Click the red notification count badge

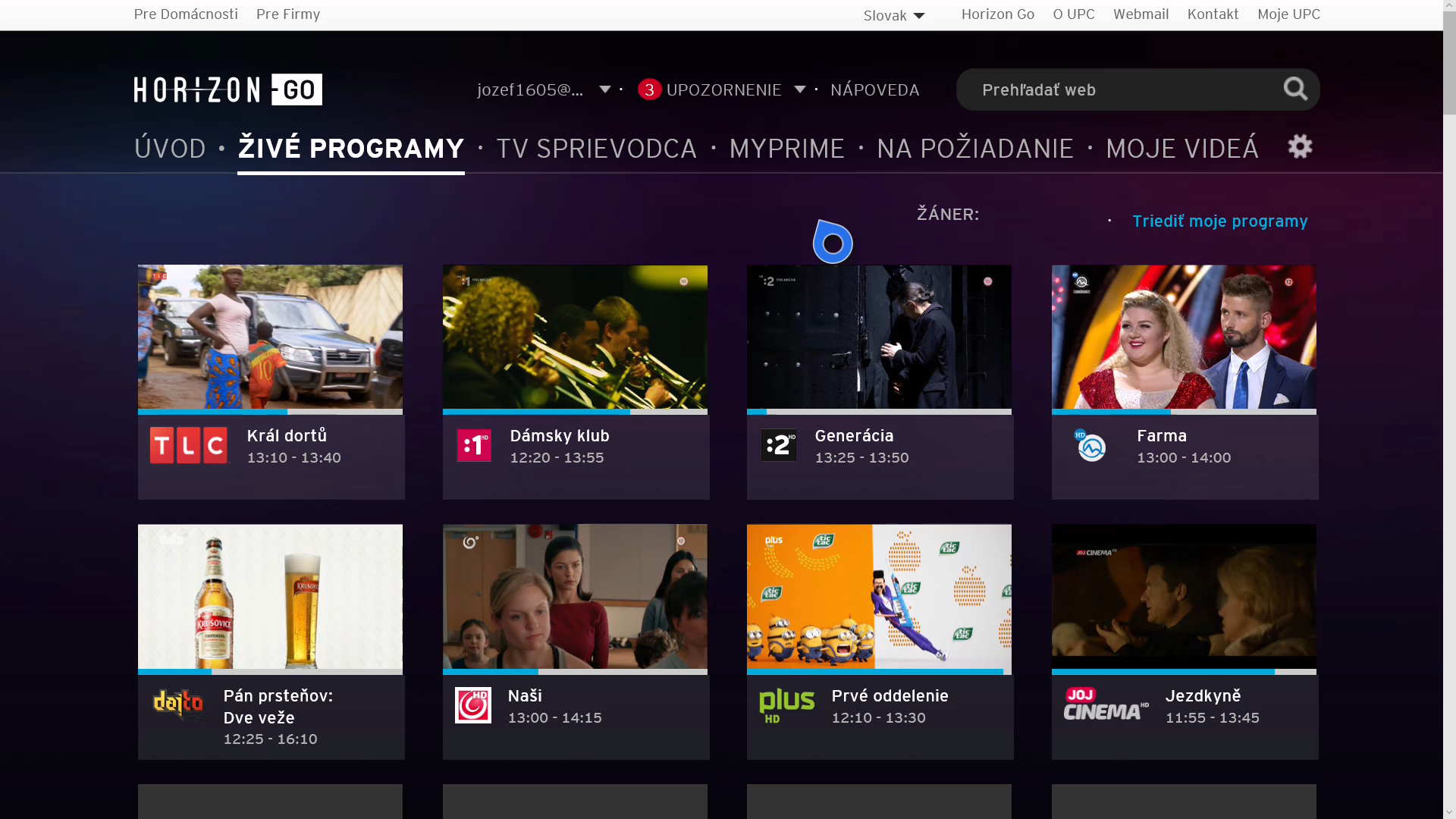coord(649,89)
